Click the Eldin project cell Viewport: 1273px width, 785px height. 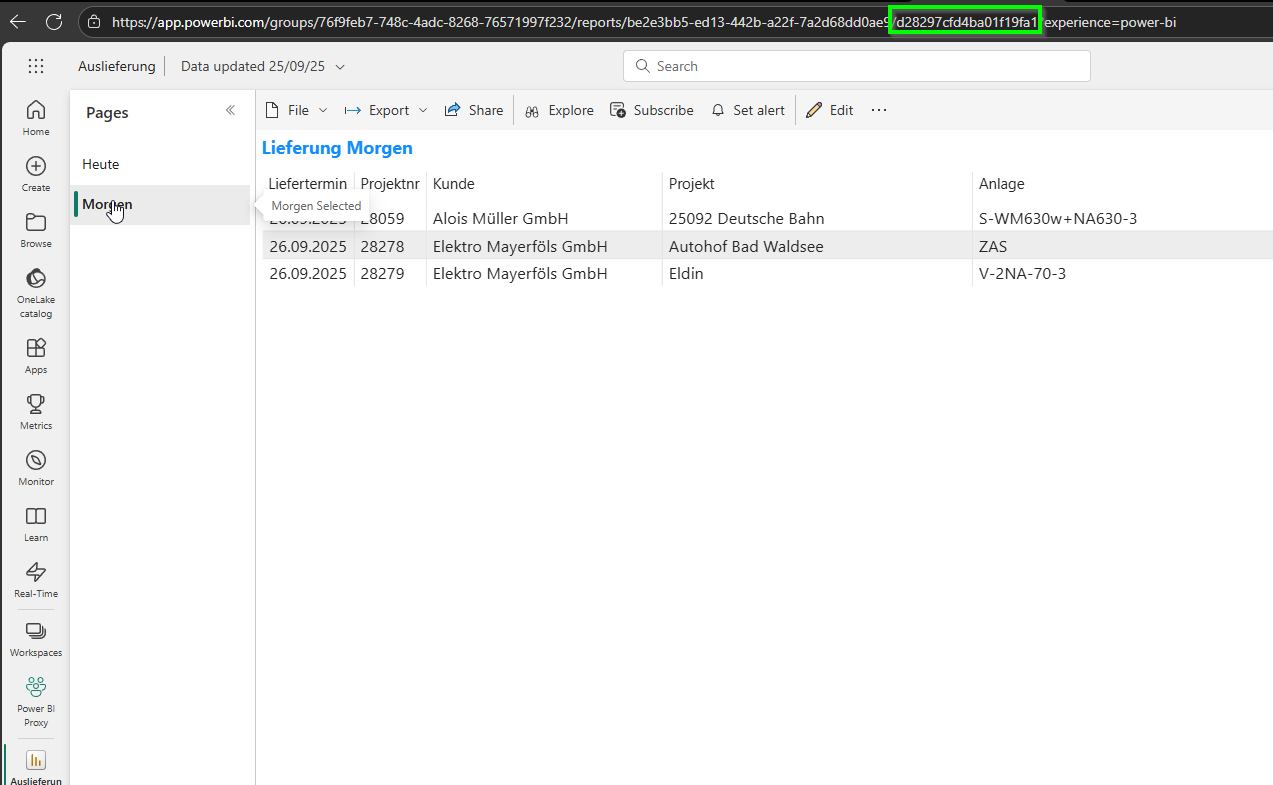[x=686, y=273]
